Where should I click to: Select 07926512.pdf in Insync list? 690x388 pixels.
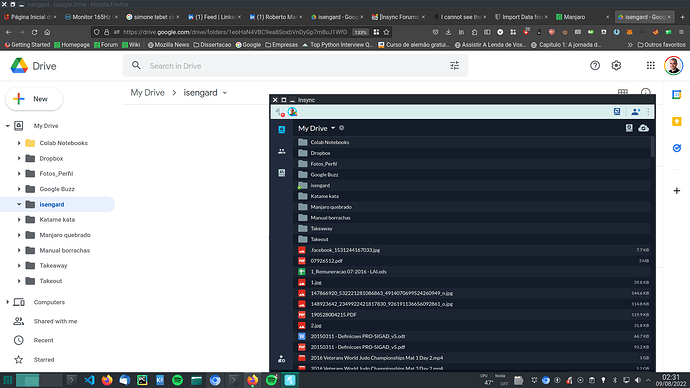[472, 261]
